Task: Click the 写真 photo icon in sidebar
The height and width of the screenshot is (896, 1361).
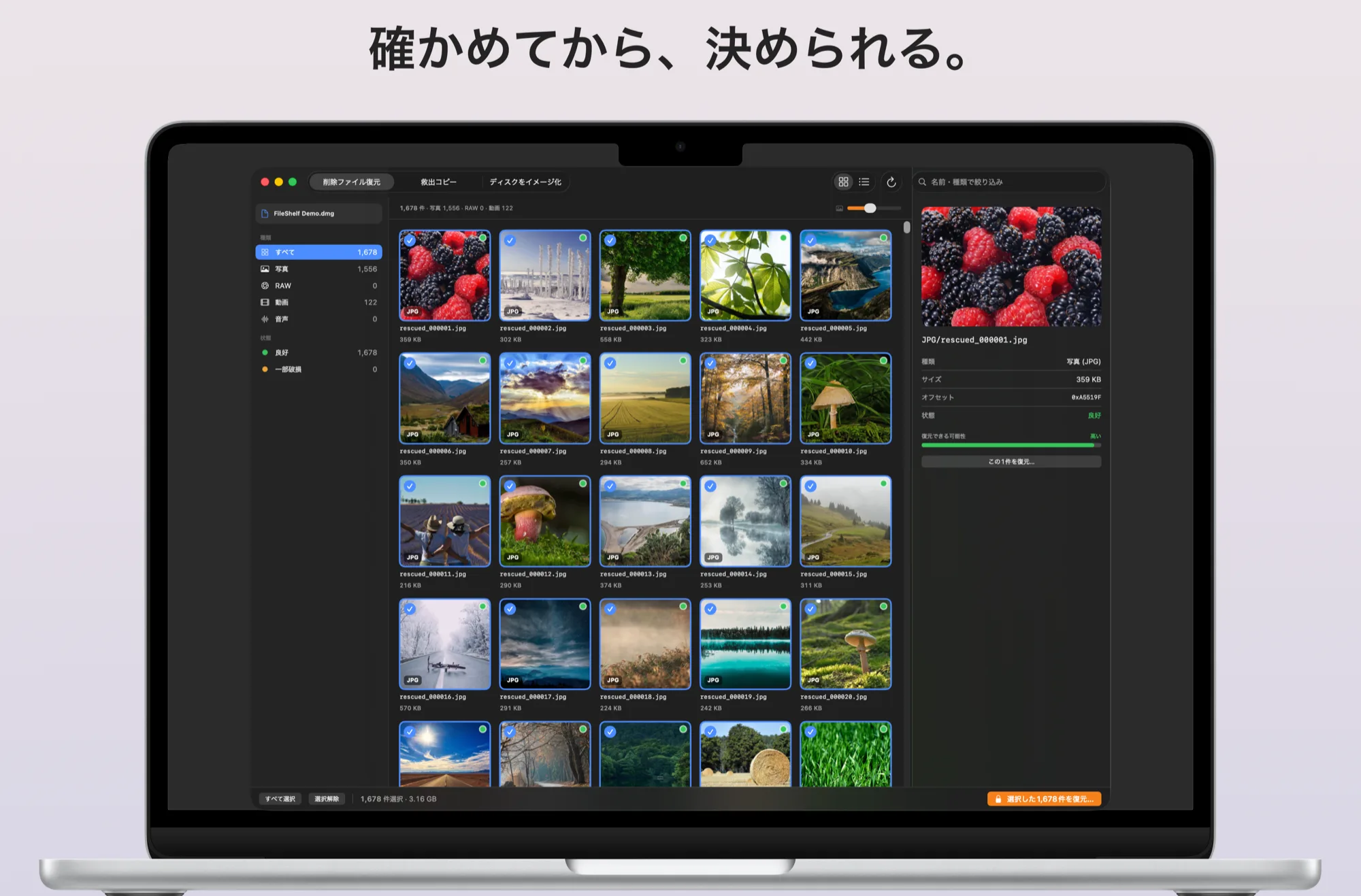Action: coord(265,269)
